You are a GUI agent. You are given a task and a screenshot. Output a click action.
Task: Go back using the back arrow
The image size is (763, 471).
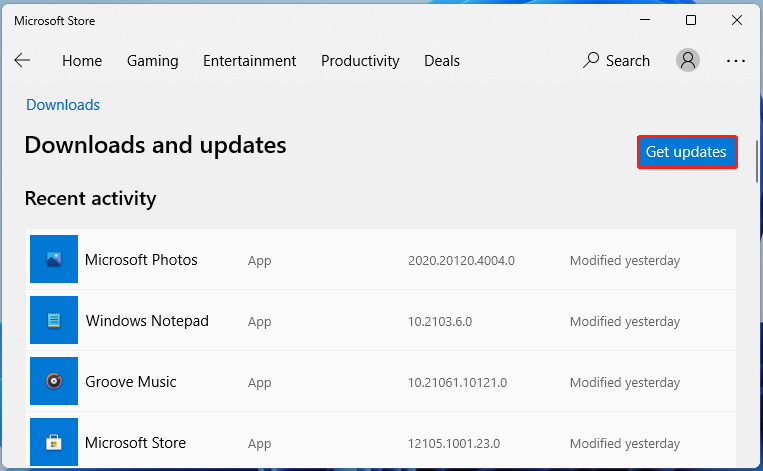pos(22,60)
